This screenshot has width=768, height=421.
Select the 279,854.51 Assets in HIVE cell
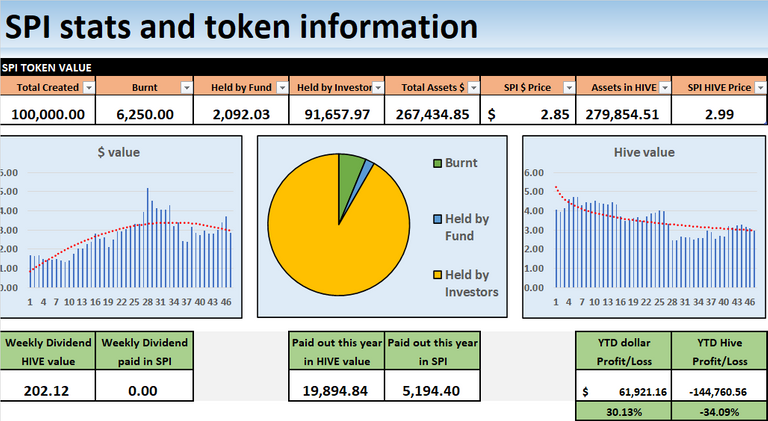click(x=624, y=110)
